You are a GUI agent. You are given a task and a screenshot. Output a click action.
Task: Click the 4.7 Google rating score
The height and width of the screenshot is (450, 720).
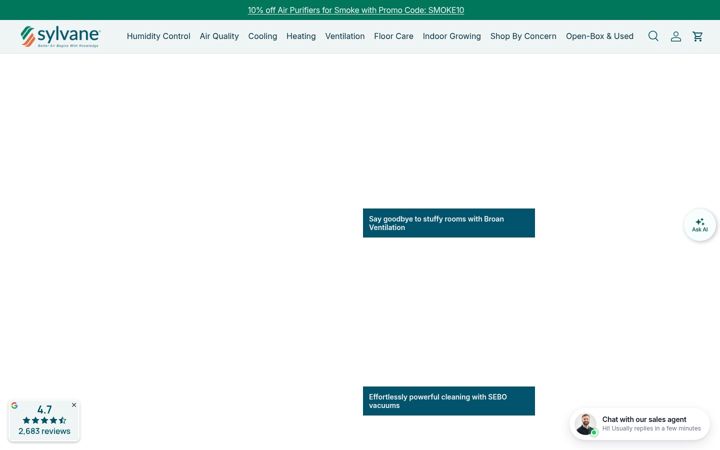45,410
